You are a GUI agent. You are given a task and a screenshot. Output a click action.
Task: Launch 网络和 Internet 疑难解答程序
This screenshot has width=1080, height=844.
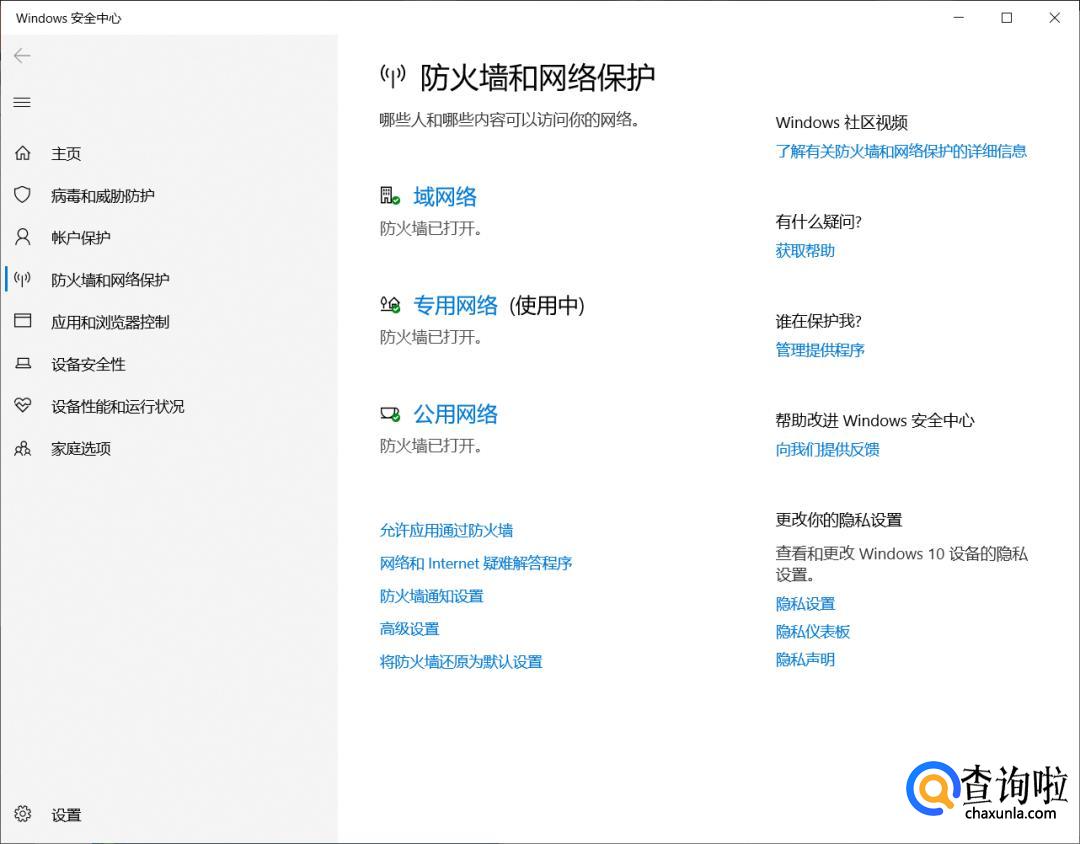[x=476, y=563]
